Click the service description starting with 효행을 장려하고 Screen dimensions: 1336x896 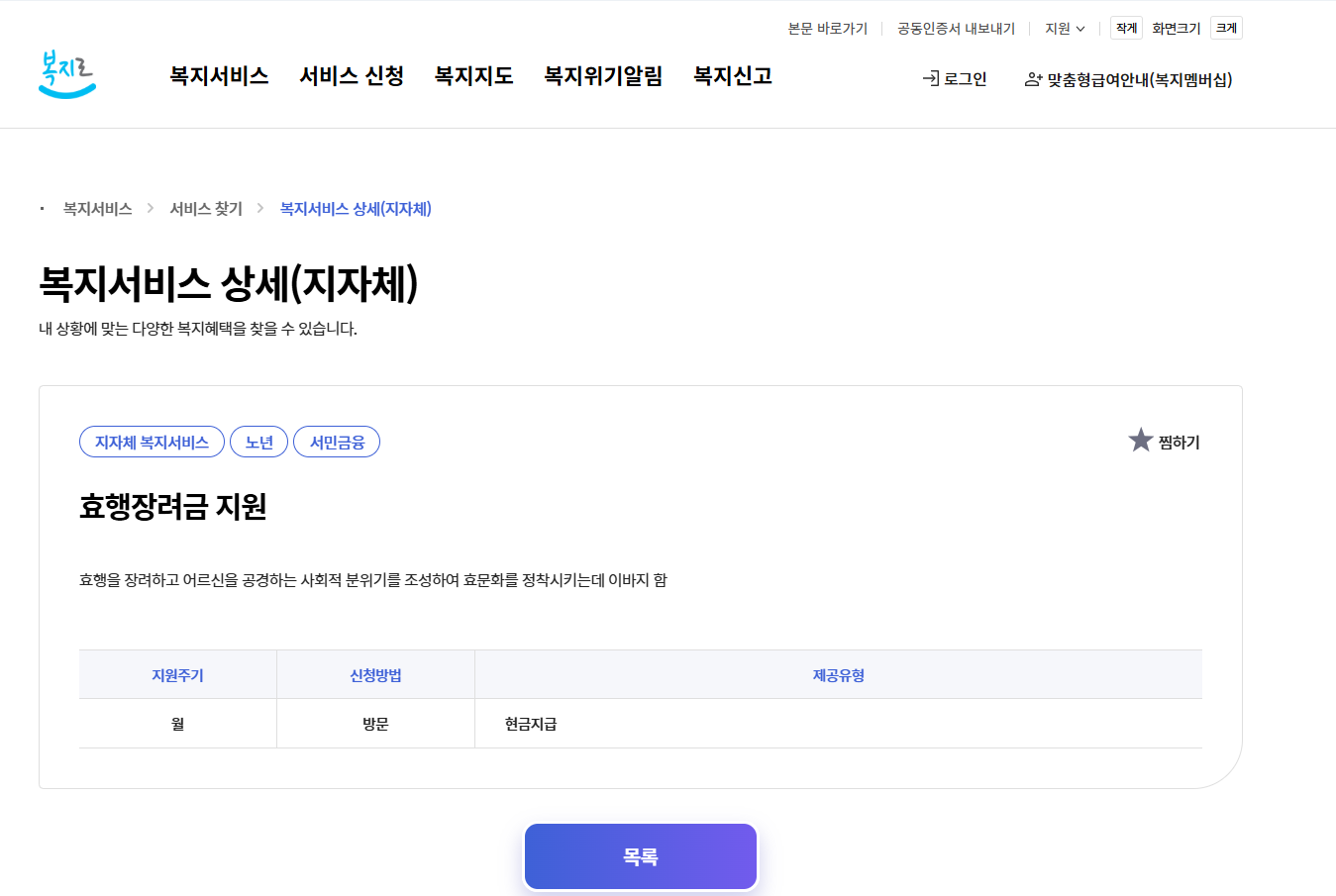373,580
